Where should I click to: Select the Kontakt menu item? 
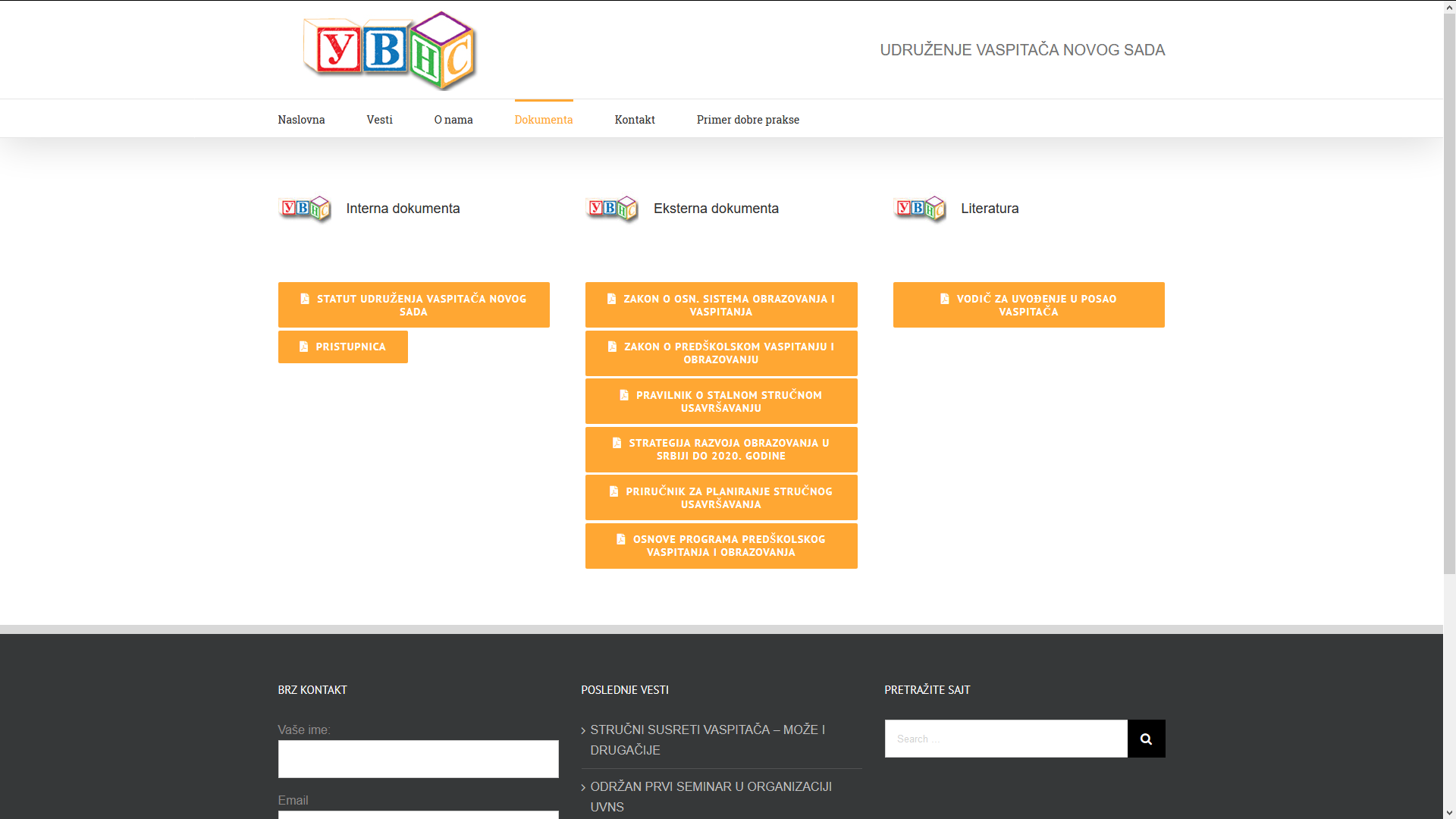coord(635,120)
